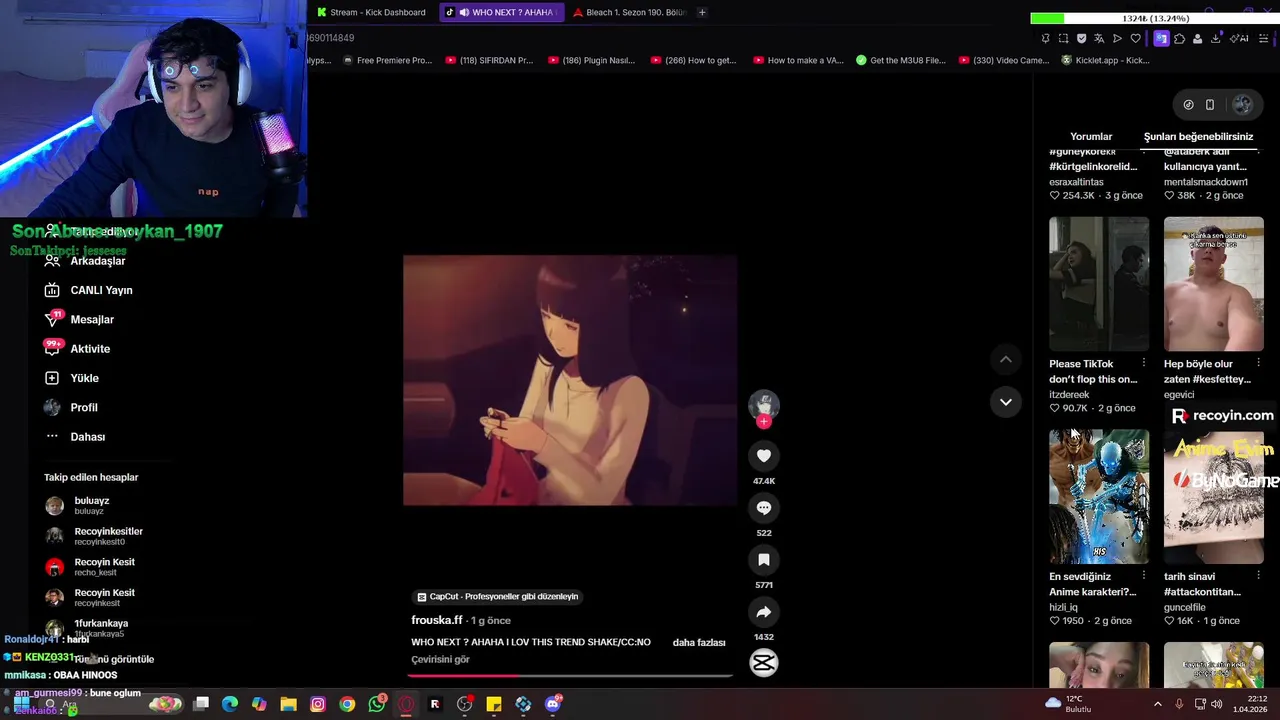
Task: Open the tarih sinavi #attackontitan thumbnail
Action: [x=1213, y=497]
